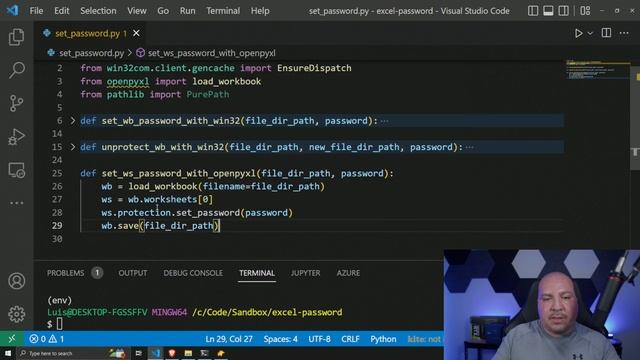The image size is (640, 360).
Task: Run the Python file with play button
Action: pyautogui.click(x=578, y=33)
